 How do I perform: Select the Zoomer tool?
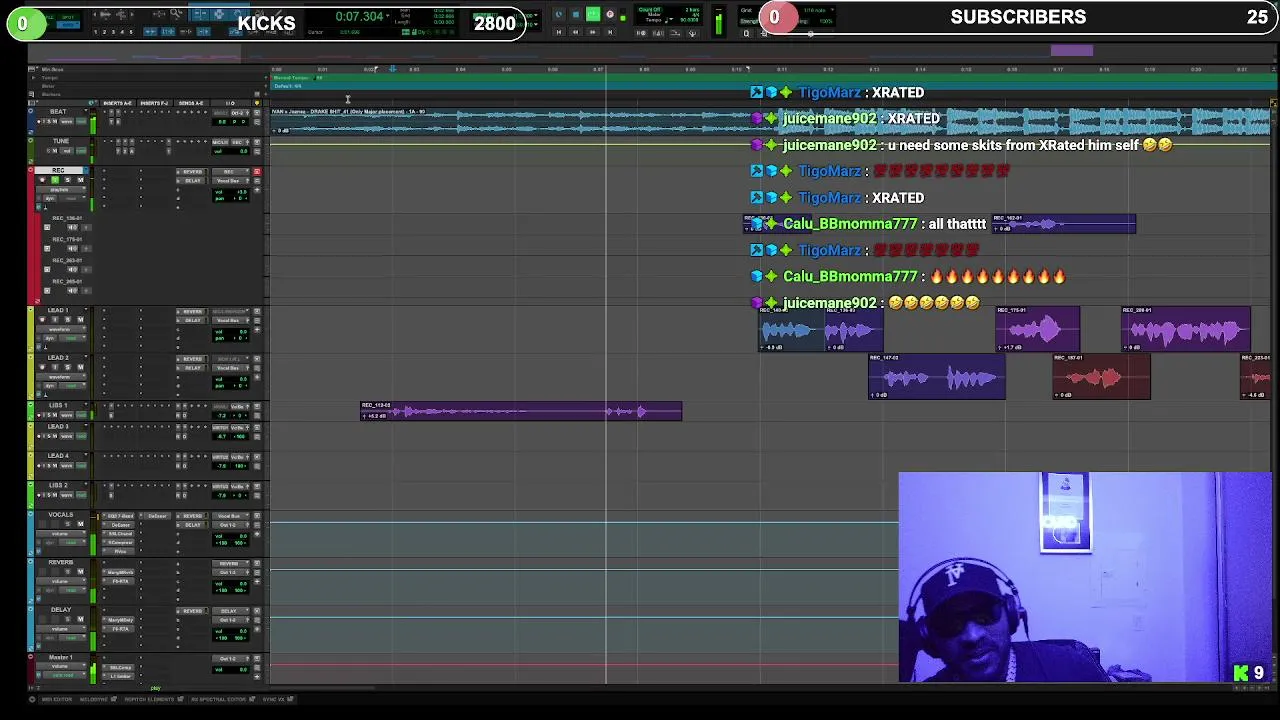point(176,14)
